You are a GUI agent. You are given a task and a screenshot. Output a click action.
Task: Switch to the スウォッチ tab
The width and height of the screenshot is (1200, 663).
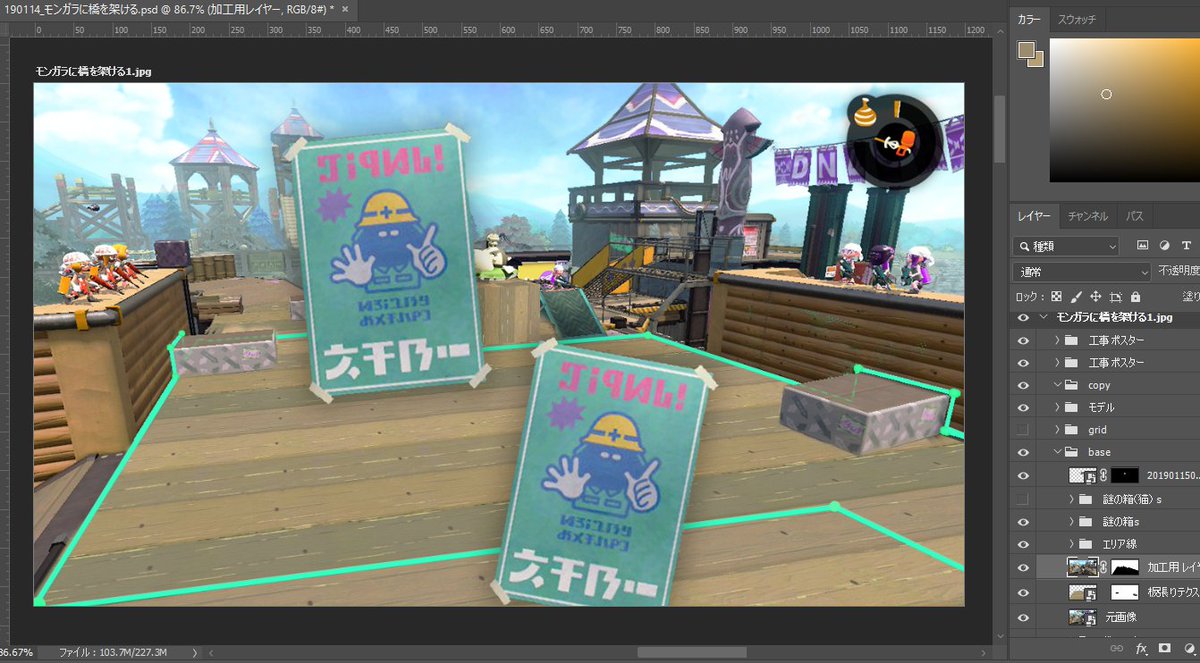(x=1077, y=20)
